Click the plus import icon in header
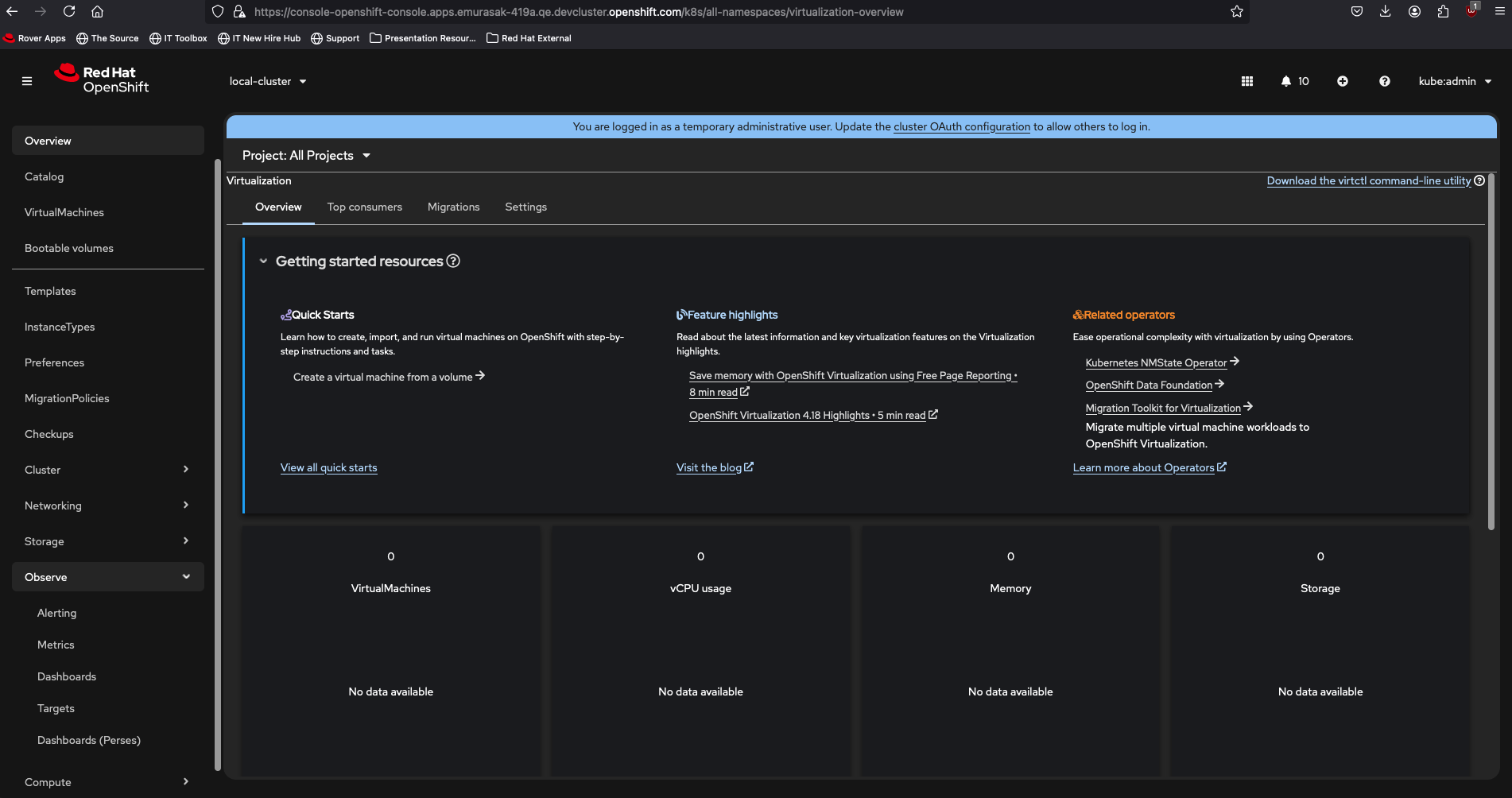This screenshot has height=798, width=1512. pyautogui.click(x=1343, y=81)
